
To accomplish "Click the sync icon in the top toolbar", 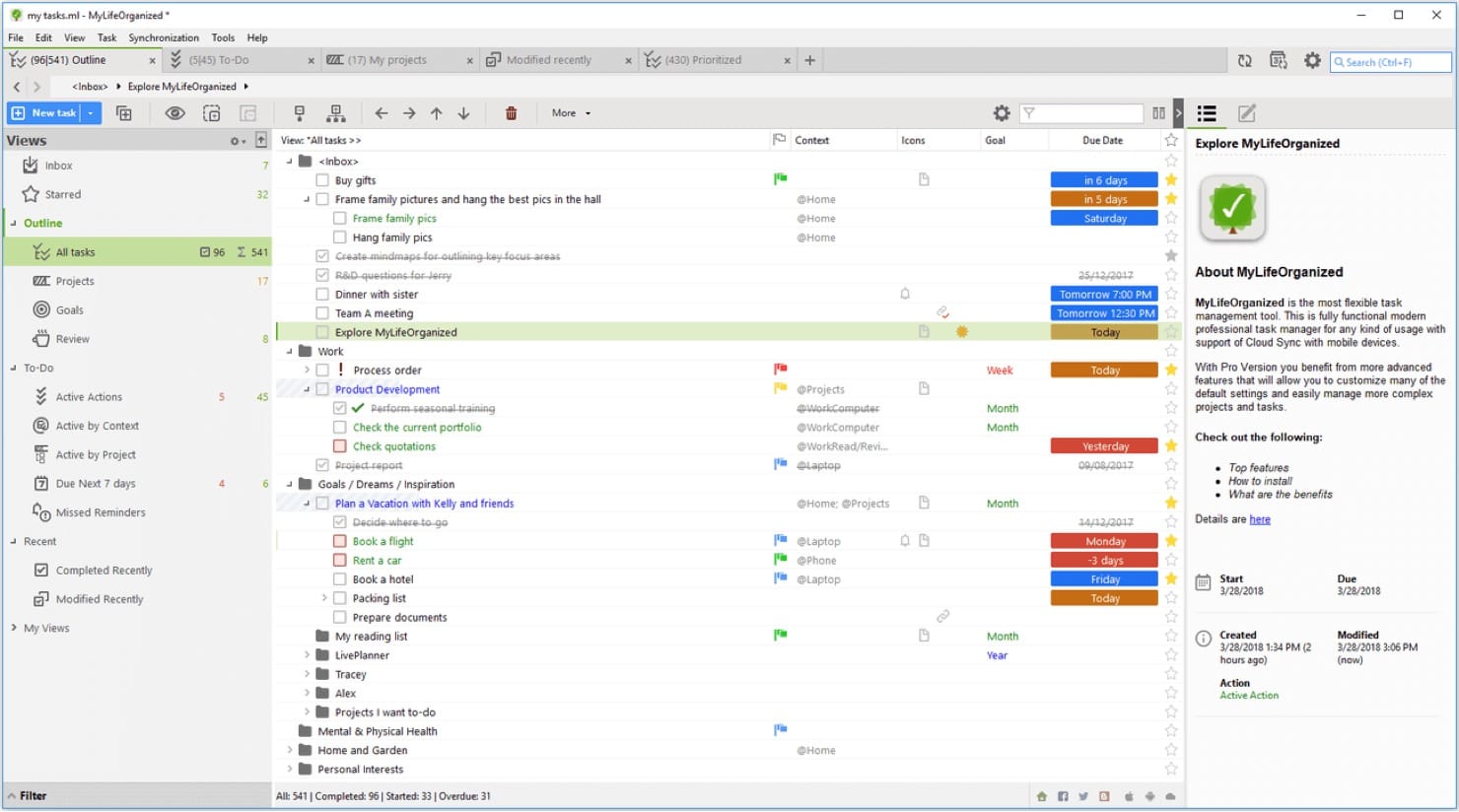I will pos(1244,60).
